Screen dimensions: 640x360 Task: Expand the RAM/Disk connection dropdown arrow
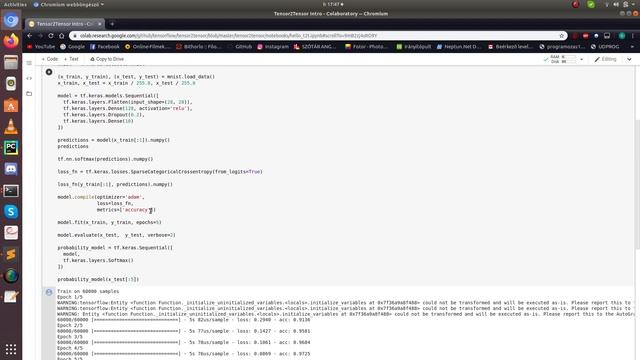click(582, 60)
